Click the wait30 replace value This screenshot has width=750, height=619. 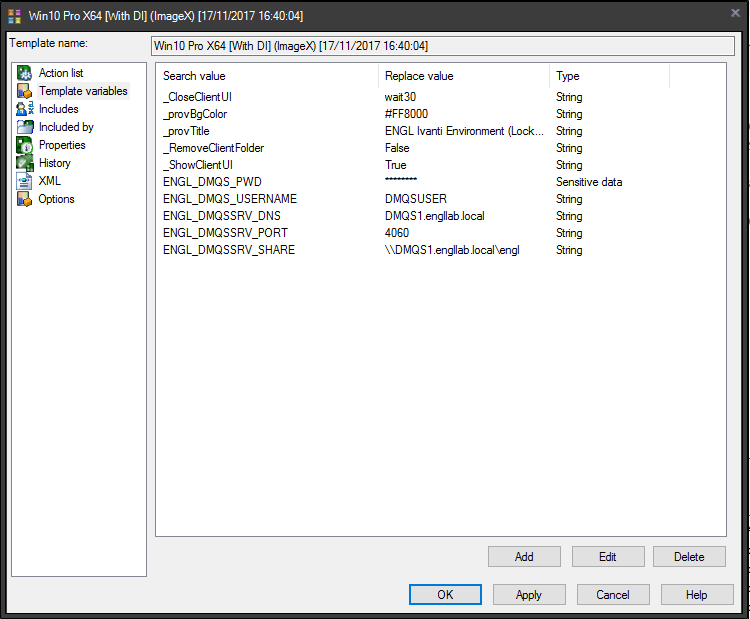pos(400,97)
